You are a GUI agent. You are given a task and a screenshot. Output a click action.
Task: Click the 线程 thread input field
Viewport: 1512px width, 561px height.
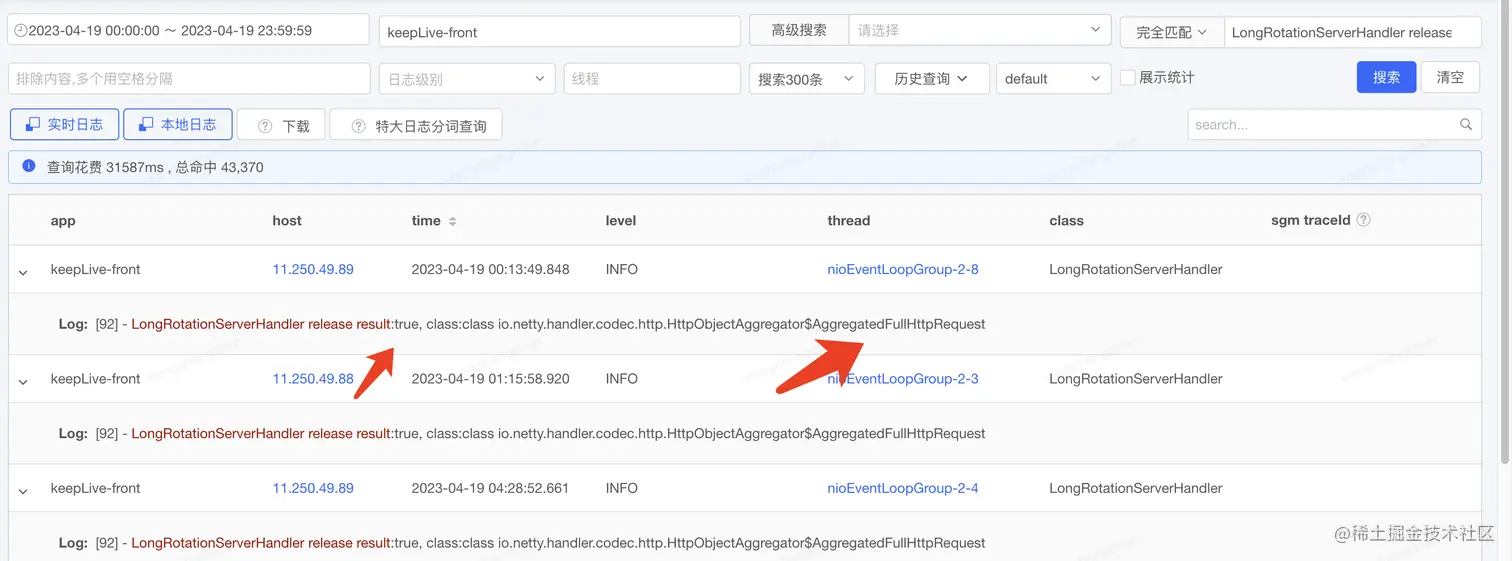651,78
